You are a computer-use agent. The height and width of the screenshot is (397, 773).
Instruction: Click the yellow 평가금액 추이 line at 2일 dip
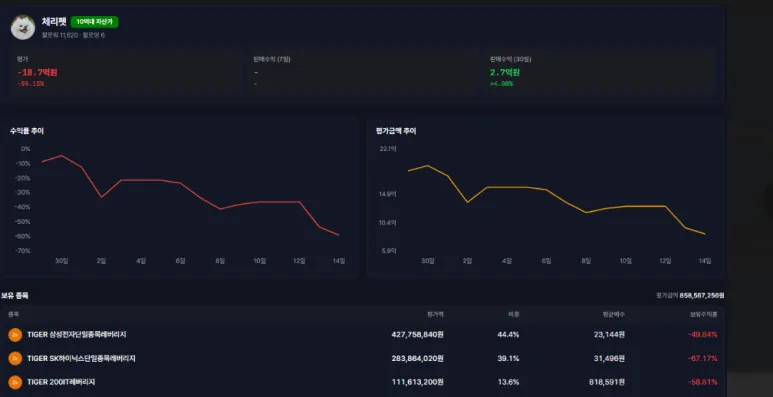(467, 202)
